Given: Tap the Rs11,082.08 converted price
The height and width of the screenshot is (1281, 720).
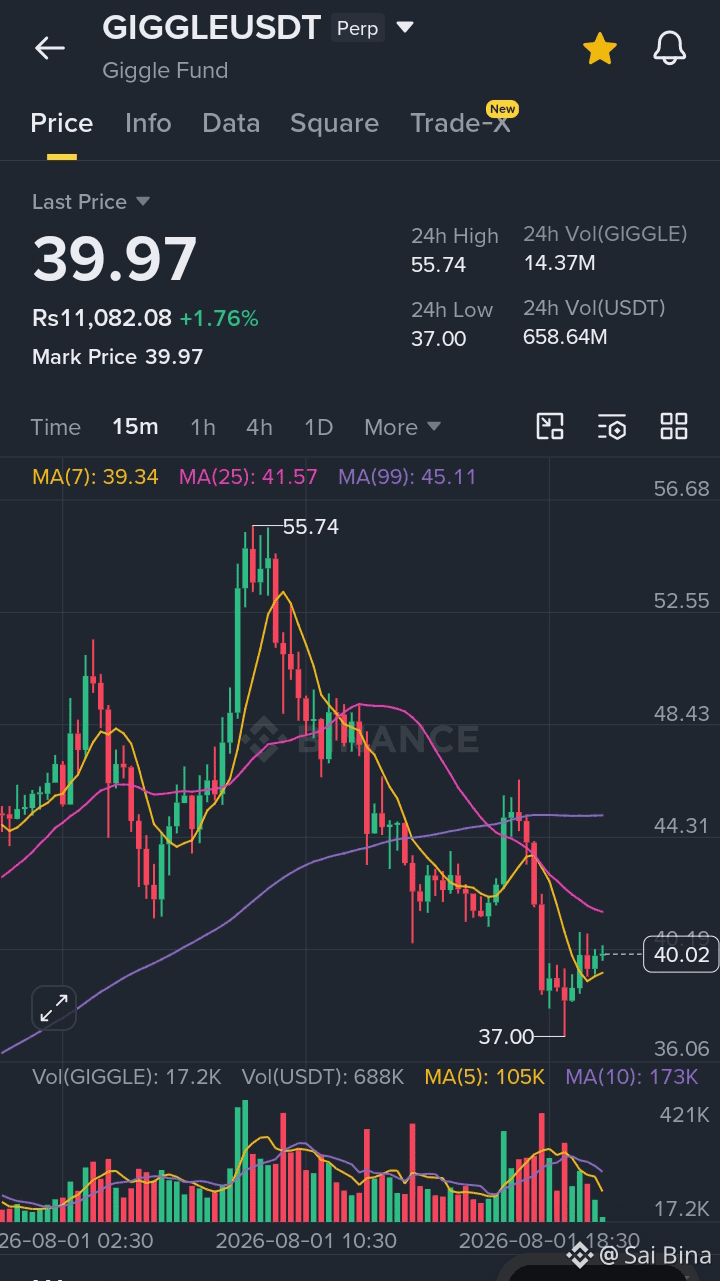Looking at the screenshot, I should (x=102, y=318).
